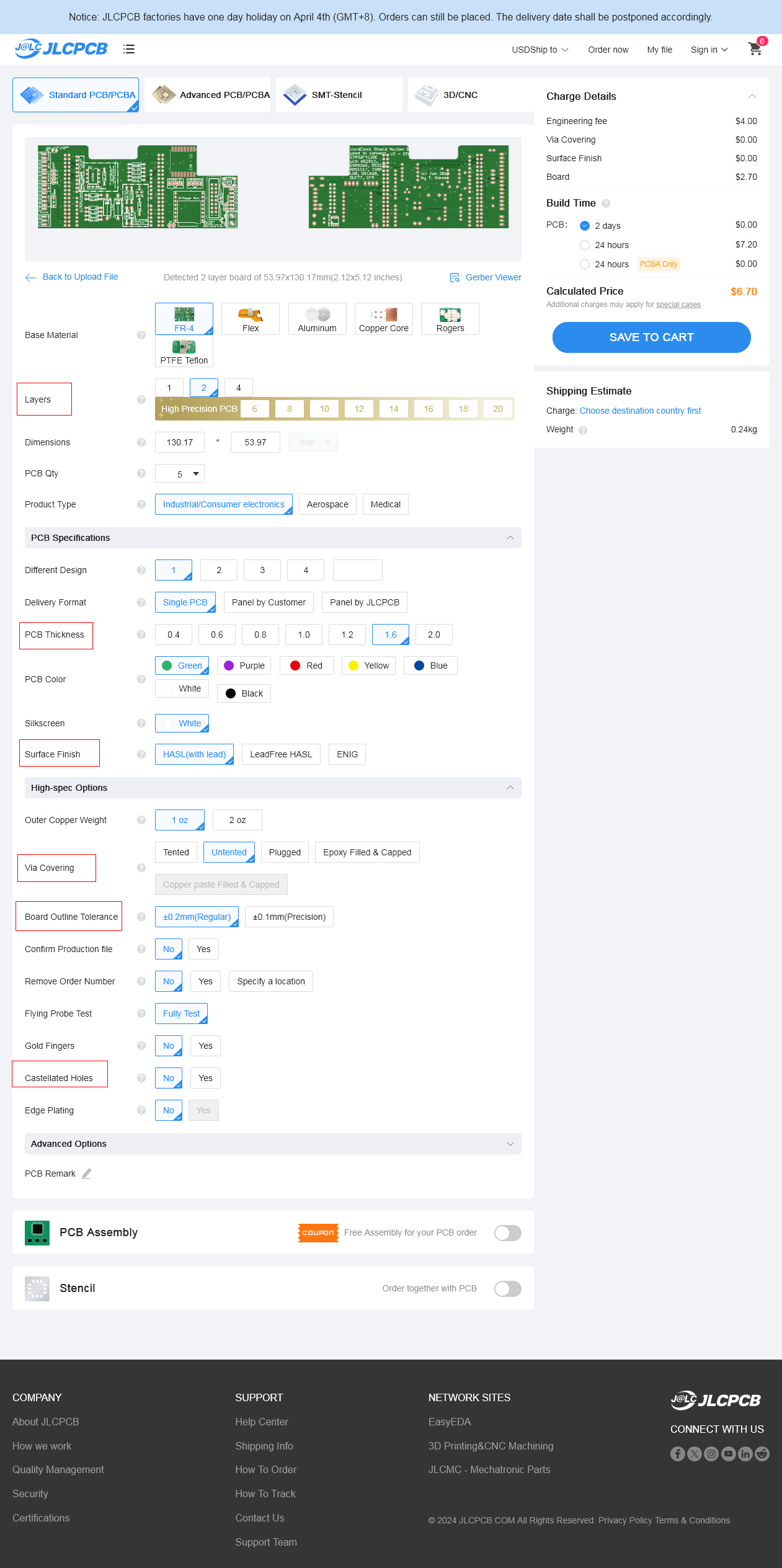The width and height of the screenshot is (782, 1568).
Task: Open Facebook social icon in footer
Action: coord(678,1453)
